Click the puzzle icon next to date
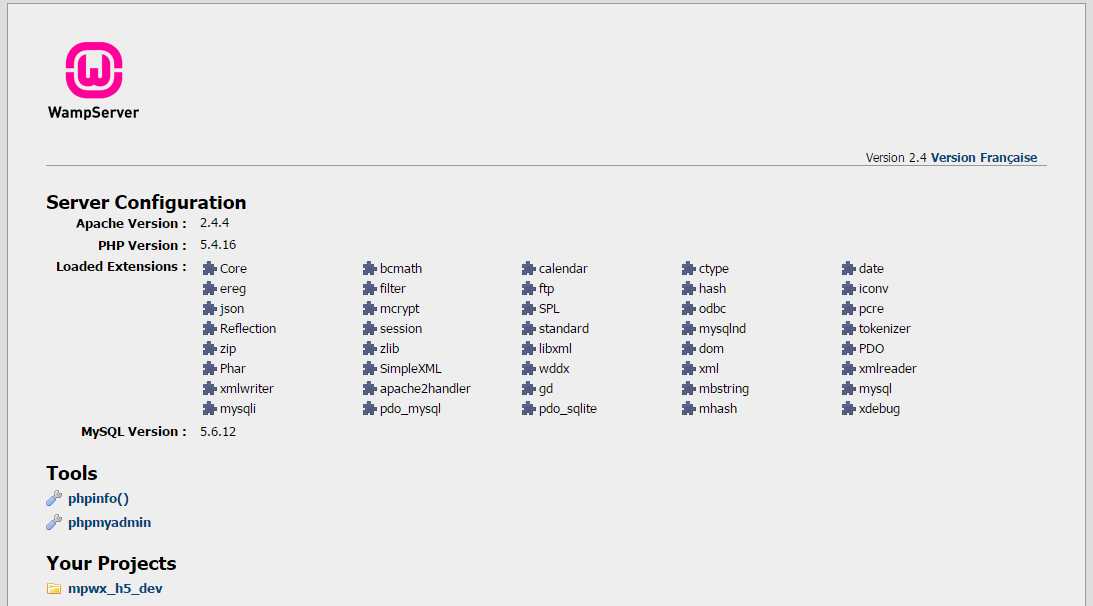This screenshot has width=1093, height=606. coord(848,268)
